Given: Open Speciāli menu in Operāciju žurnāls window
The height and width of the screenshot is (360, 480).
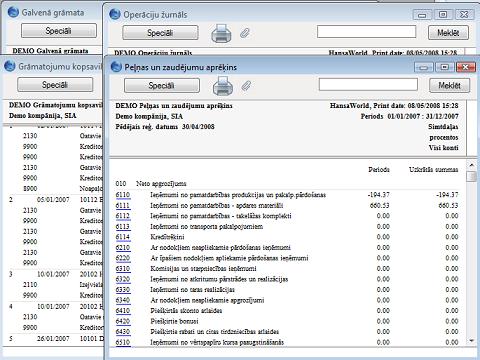Looking at the screenshot, I should [160, 33].
